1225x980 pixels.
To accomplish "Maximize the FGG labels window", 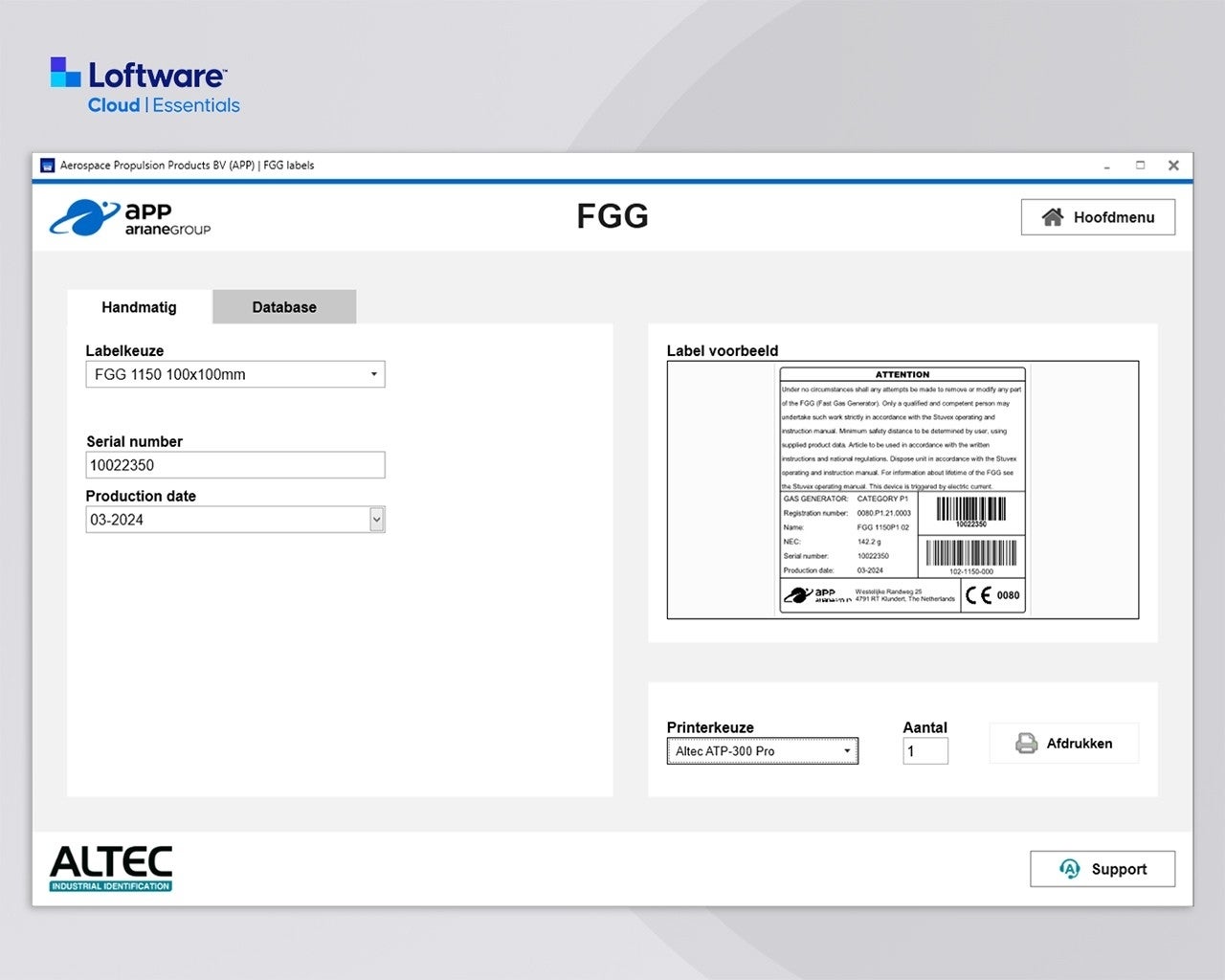I will (x=1140, y=166).
